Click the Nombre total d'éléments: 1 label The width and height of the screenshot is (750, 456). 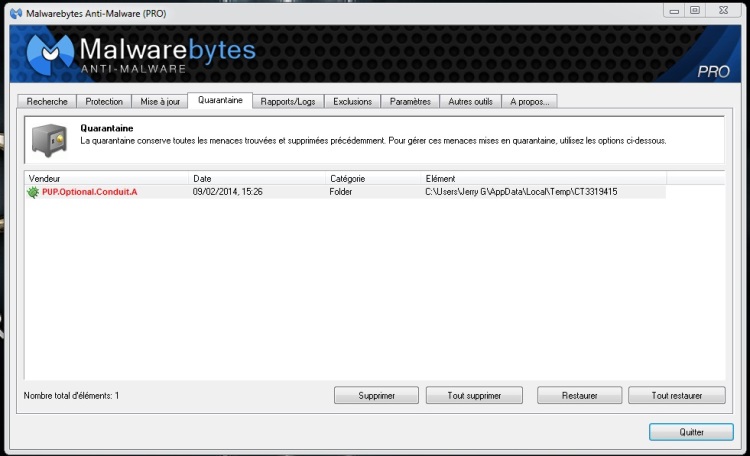tap(71, 396)
